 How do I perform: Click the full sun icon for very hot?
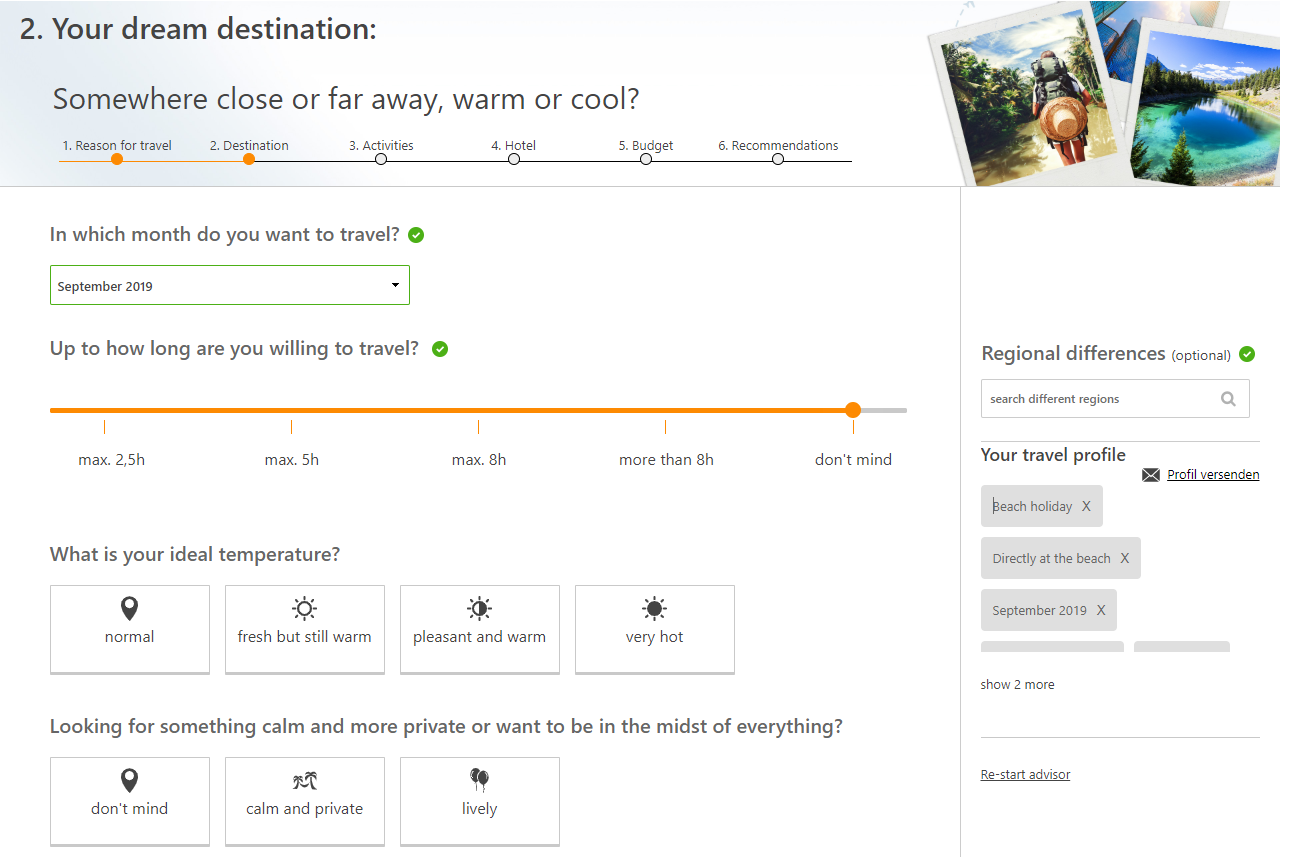(x=654, y=608)
